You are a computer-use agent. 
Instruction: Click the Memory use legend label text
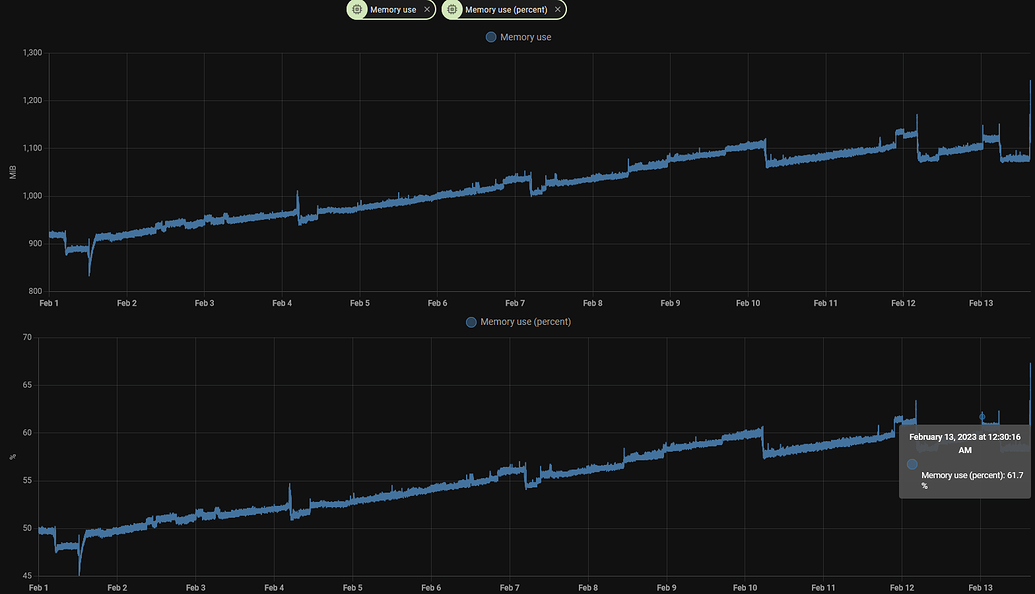tap(525, 37)
